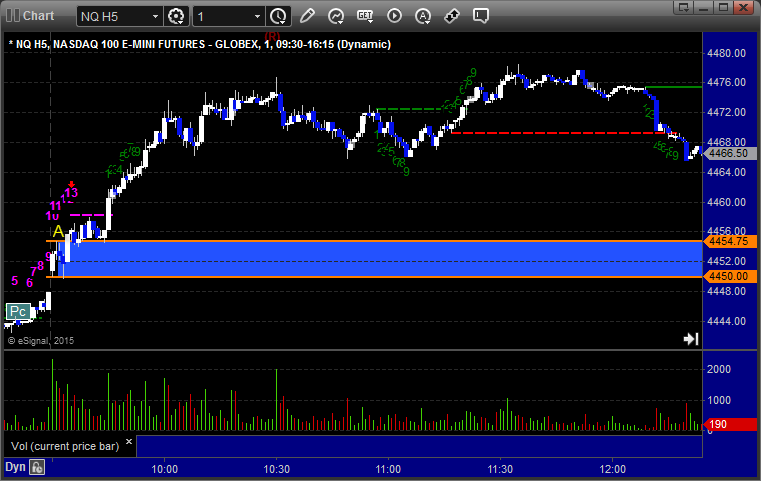
Task: Click the chart title NQ H5 text
Action: [x=199, y=44]
